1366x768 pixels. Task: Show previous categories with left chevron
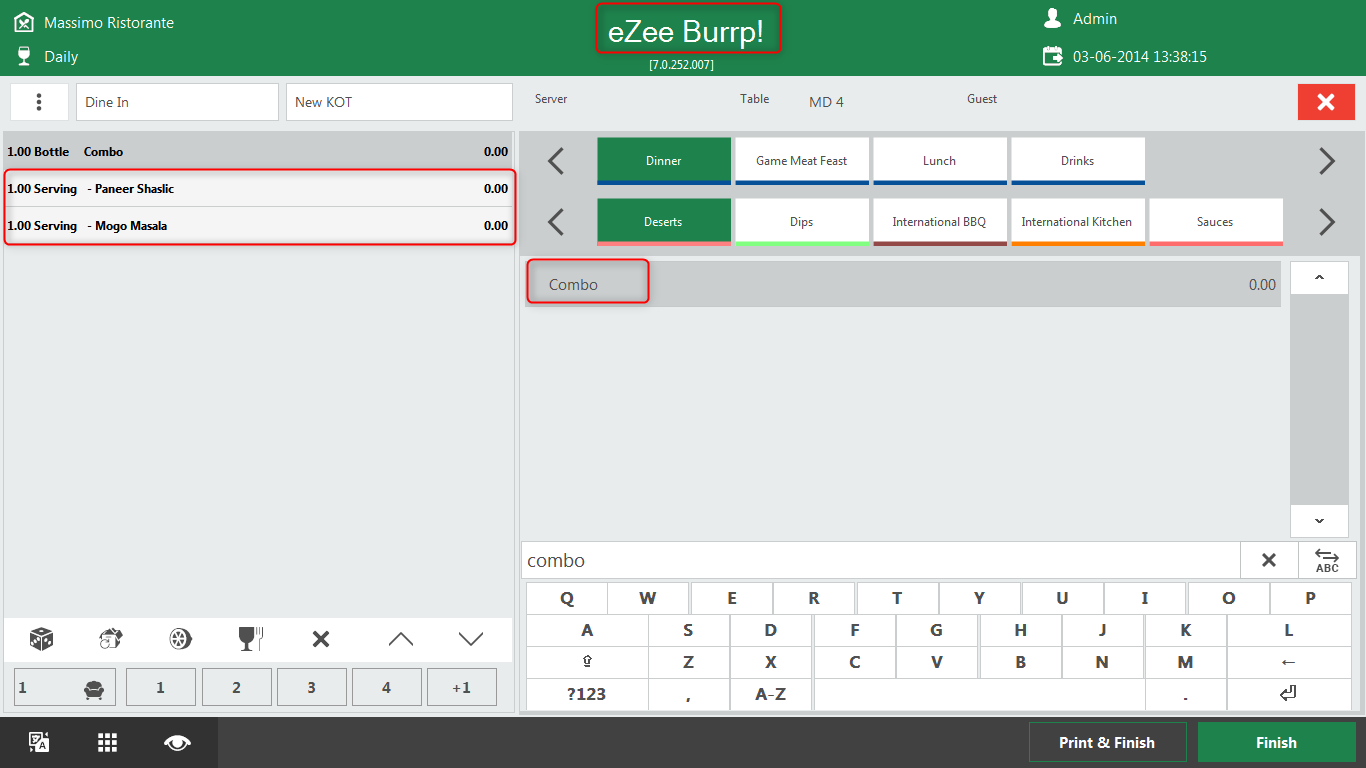click(556, 222)
